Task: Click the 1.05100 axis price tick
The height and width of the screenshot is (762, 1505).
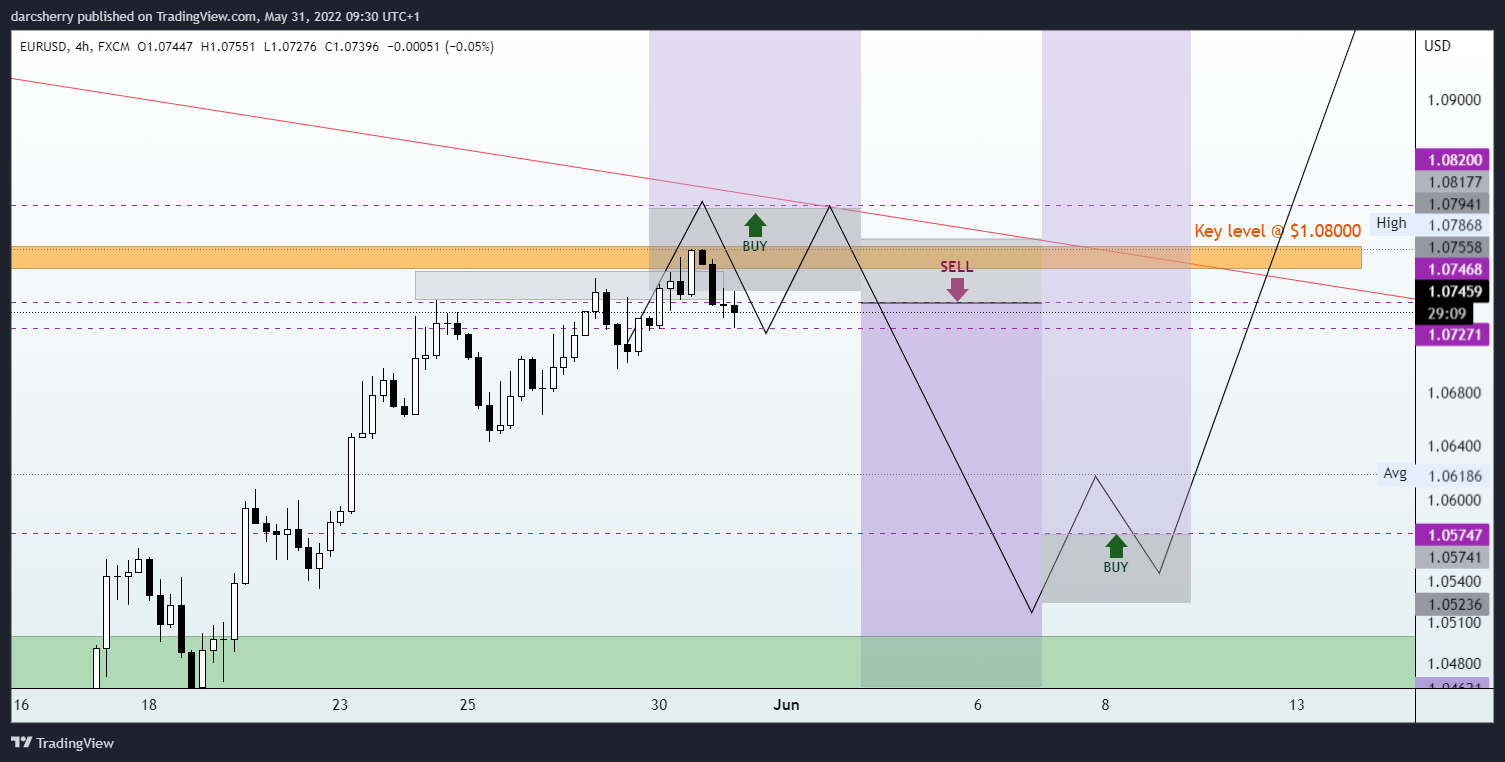Action: pyautogui.click(x=1453, y=623)
